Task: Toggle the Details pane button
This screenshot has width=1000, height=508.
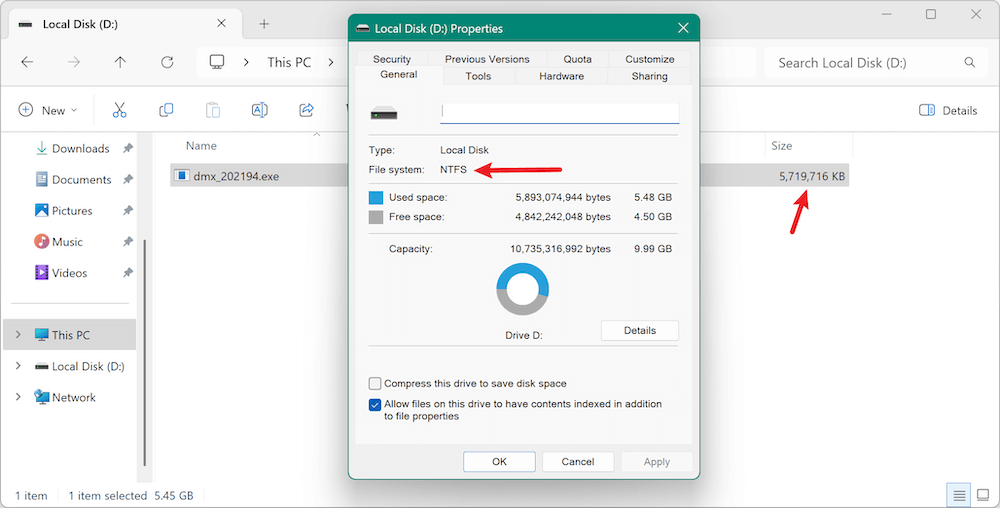Action: point(948,110)
